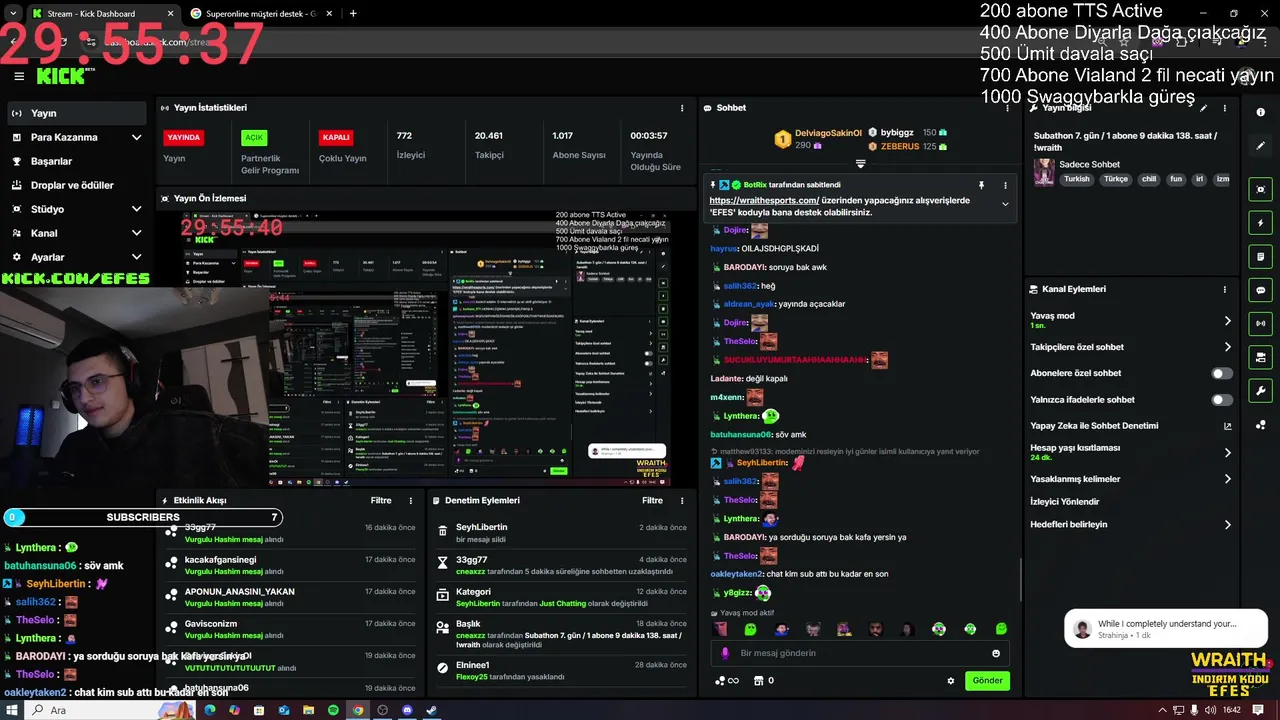Open a new browser tab

(x=353, y=14)
